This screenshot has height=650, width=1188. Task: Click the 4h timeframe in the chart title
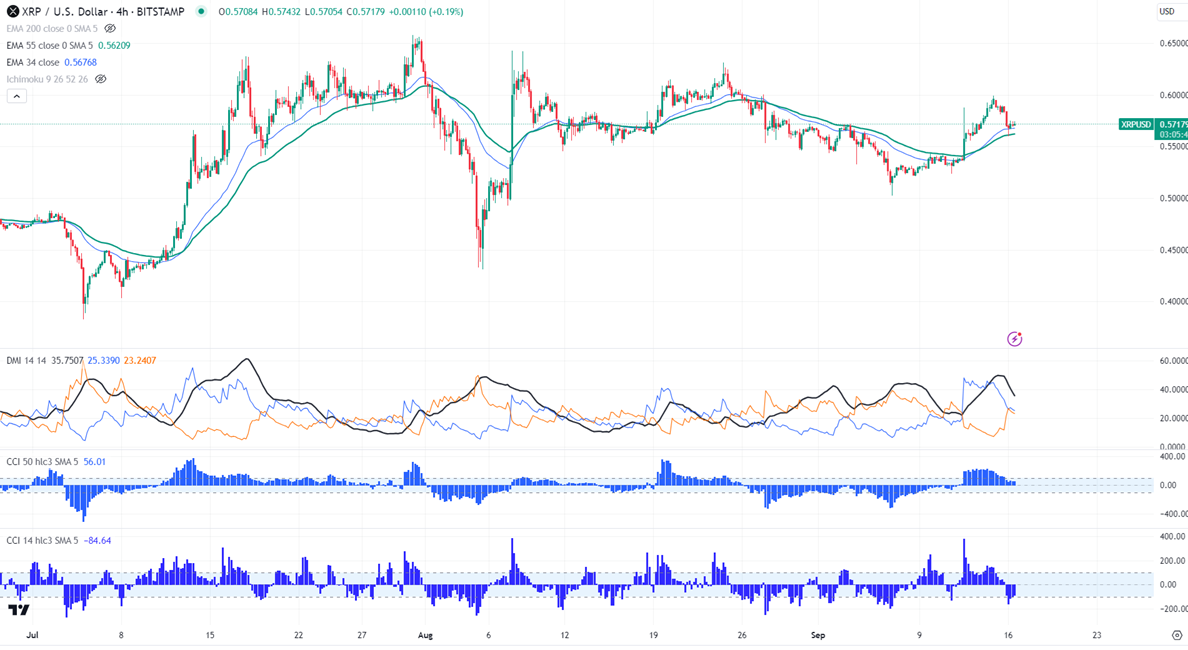(121, 11)
